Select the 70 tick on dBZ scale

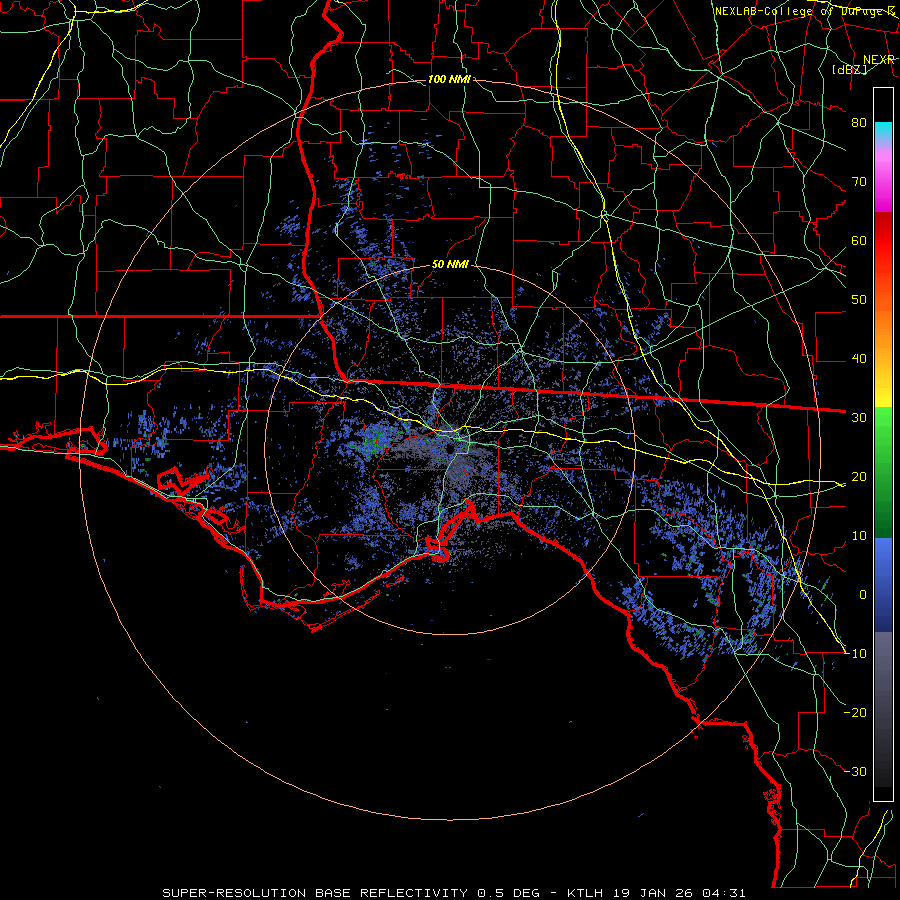(859, 181)
